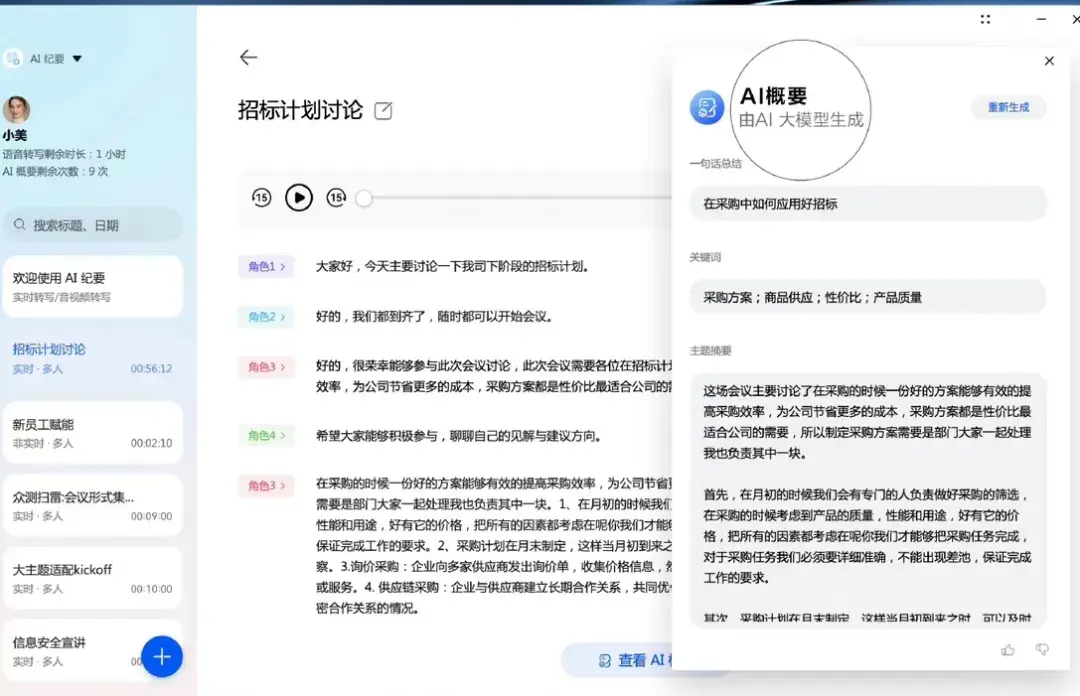Viewport: 1080px width, 696px height.
Task: Click the 招标计划讨论 page title
Action: tap(300, 110)
